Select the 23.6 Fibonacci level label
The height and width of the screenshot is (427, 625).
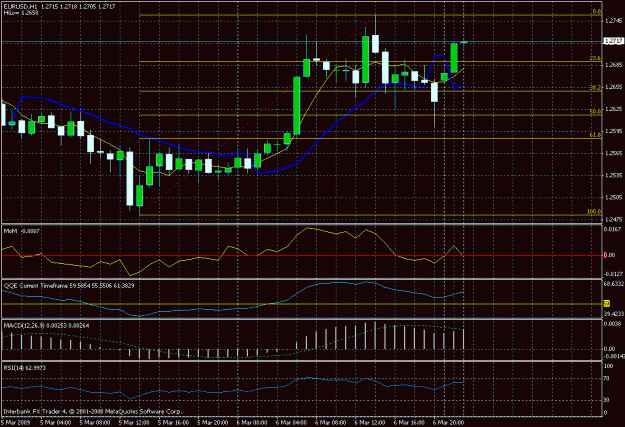(595, 59)
